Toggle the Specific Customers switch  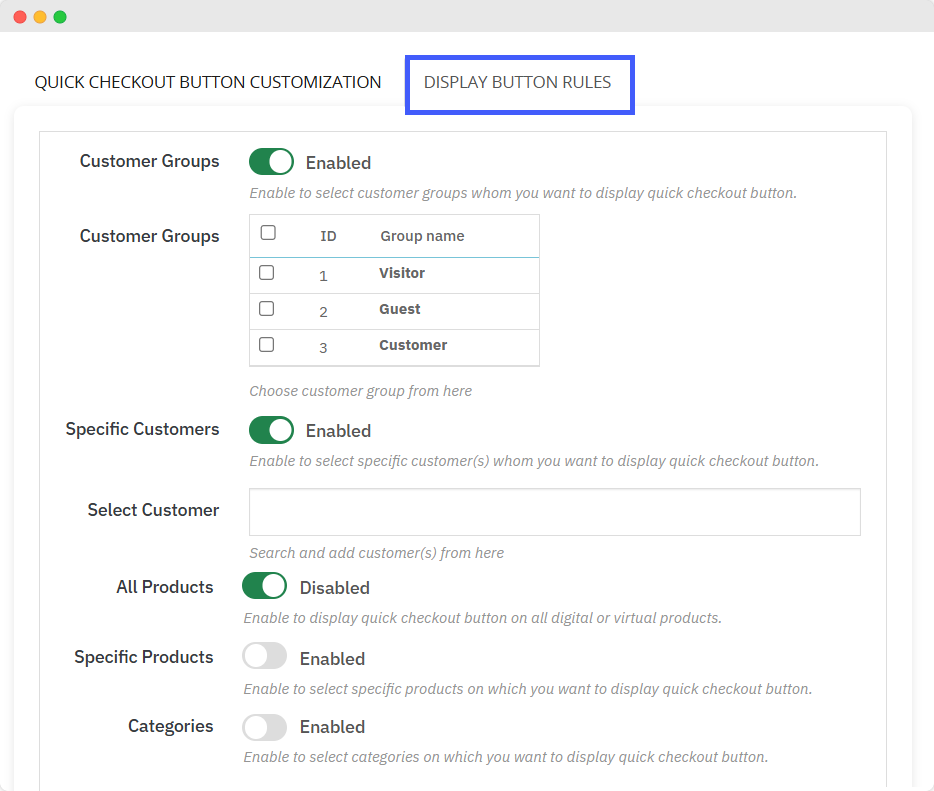[271, 430]
